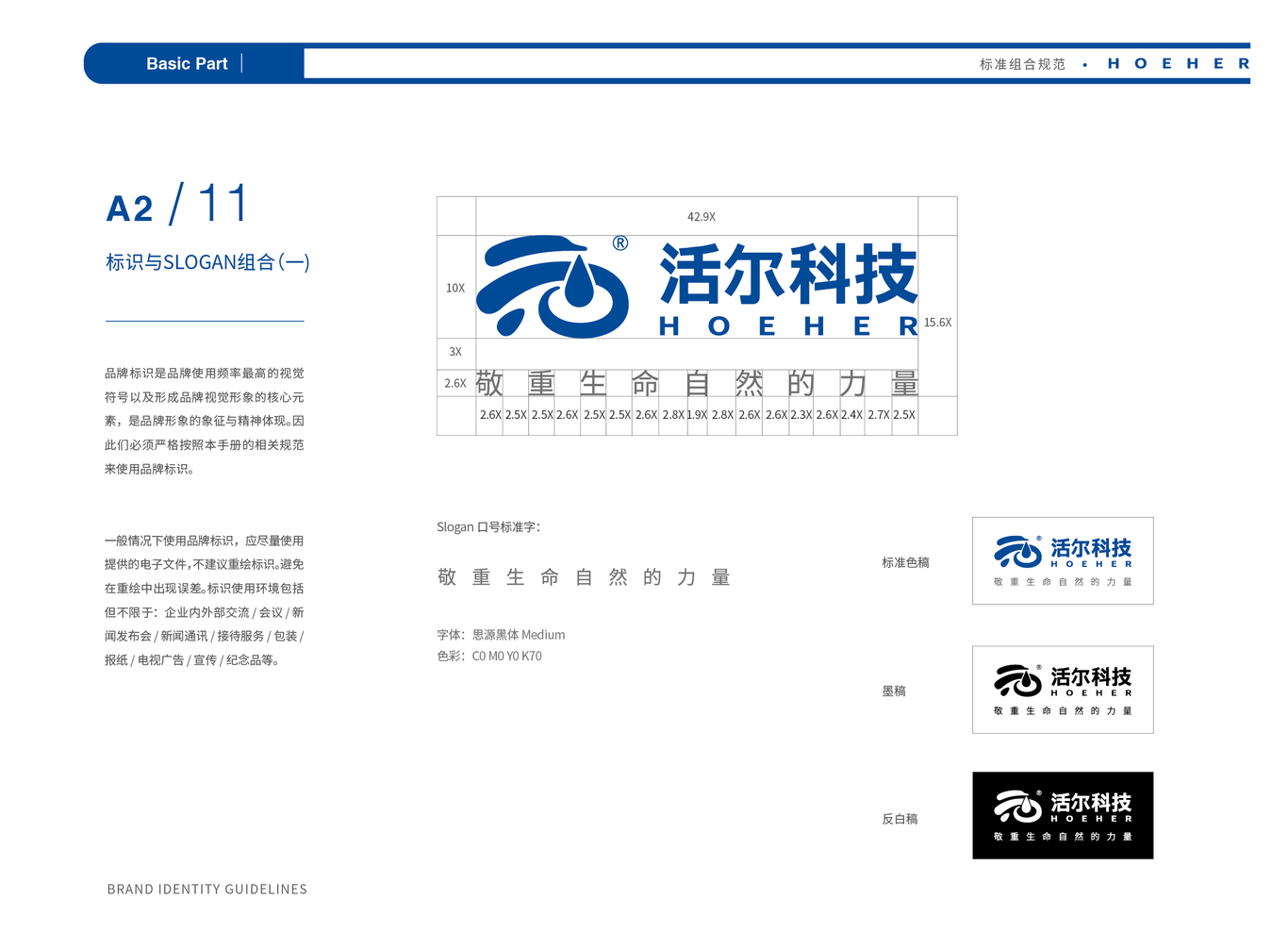Click the "字体: 思源黑体 Medium" font line
The width and height of the screenshot is (1288, 949).
coord(501,635)
